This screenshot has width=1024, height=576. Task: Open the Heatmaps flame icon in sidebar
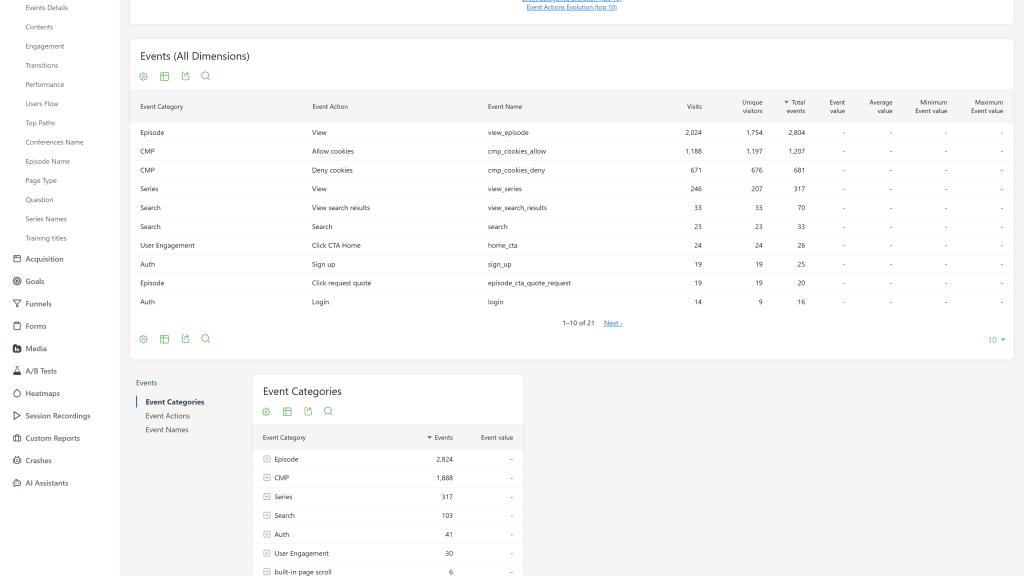(x=17, y=393)
